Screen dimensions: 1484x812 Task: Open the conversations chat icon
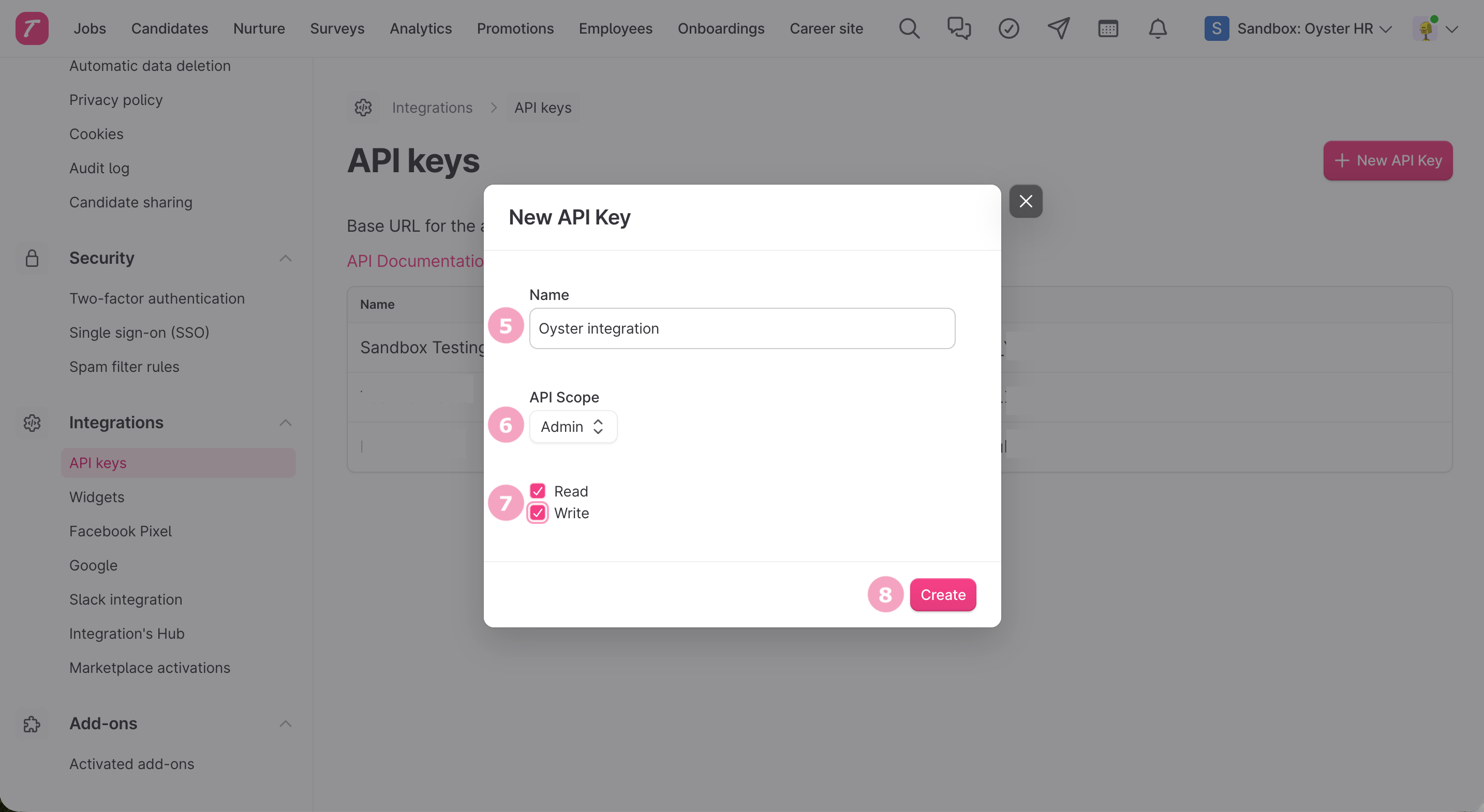click(959, 28)
